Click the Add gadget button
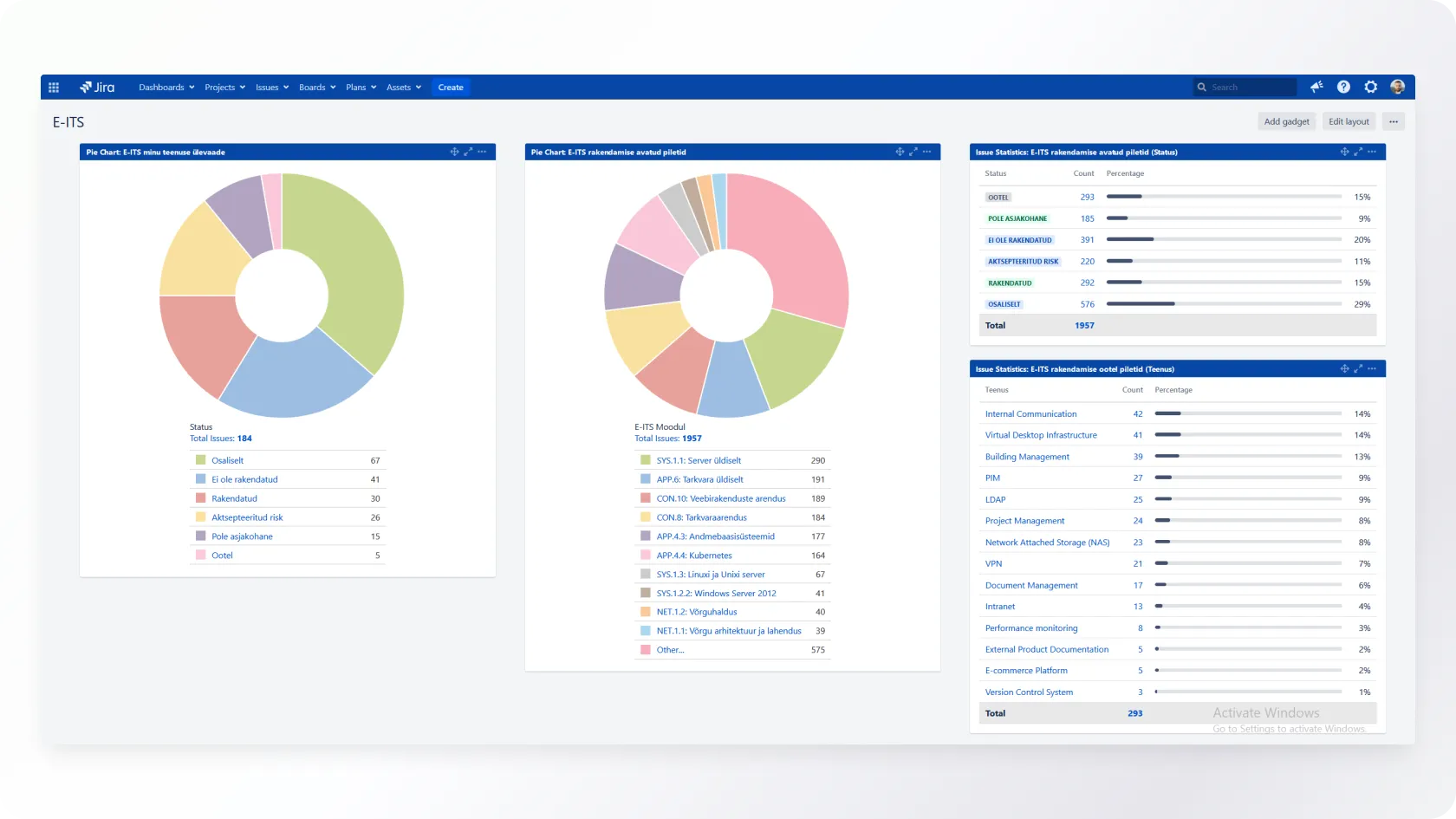Viewport: 1456px width, 819px height. 1286,122
